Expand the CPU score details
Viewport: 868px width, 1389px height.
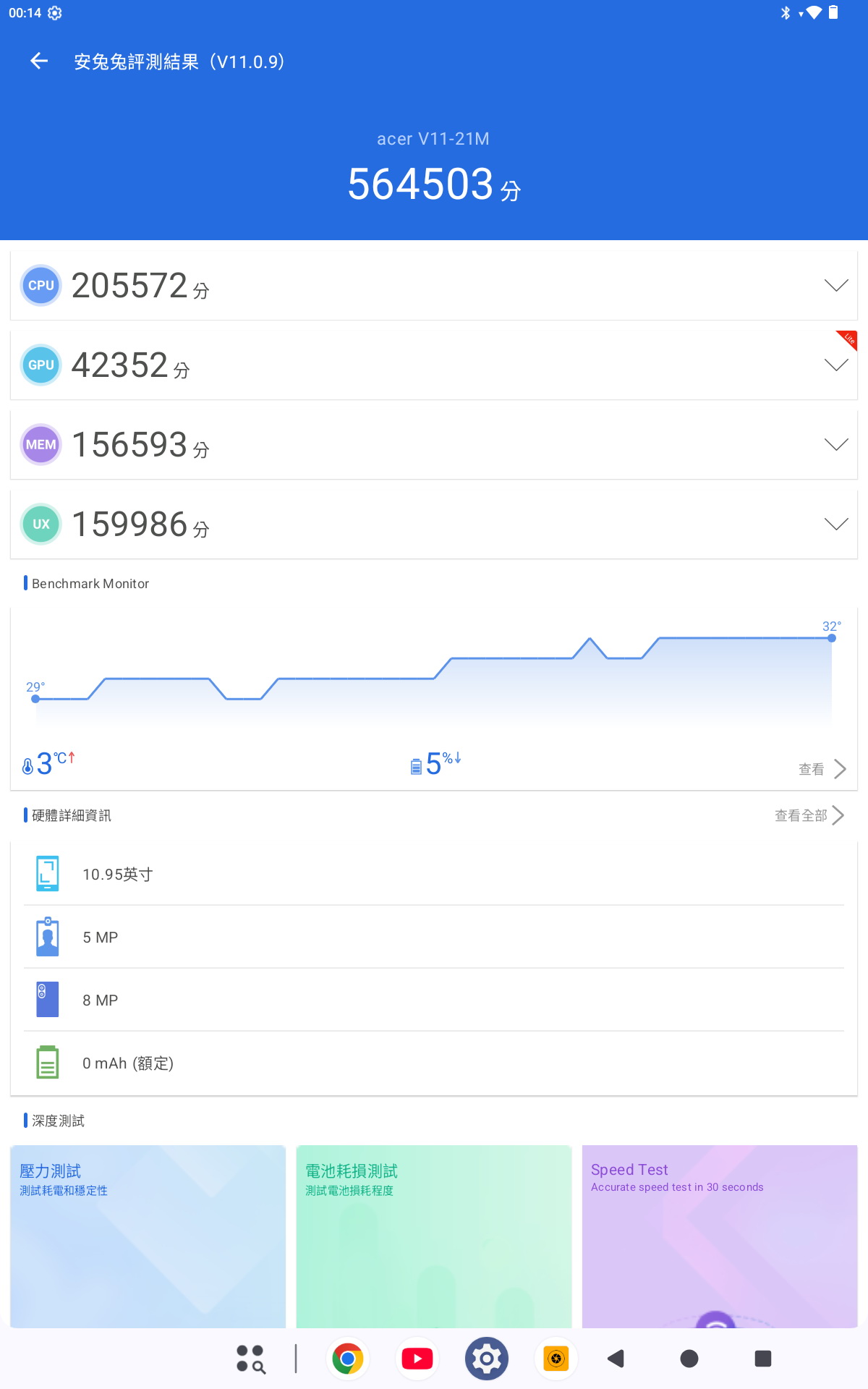tap(835, 286)
